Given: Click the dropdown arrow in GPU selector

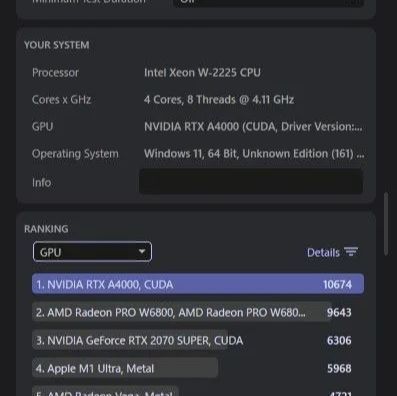Looking at the screenshot, I should [142, 251].
